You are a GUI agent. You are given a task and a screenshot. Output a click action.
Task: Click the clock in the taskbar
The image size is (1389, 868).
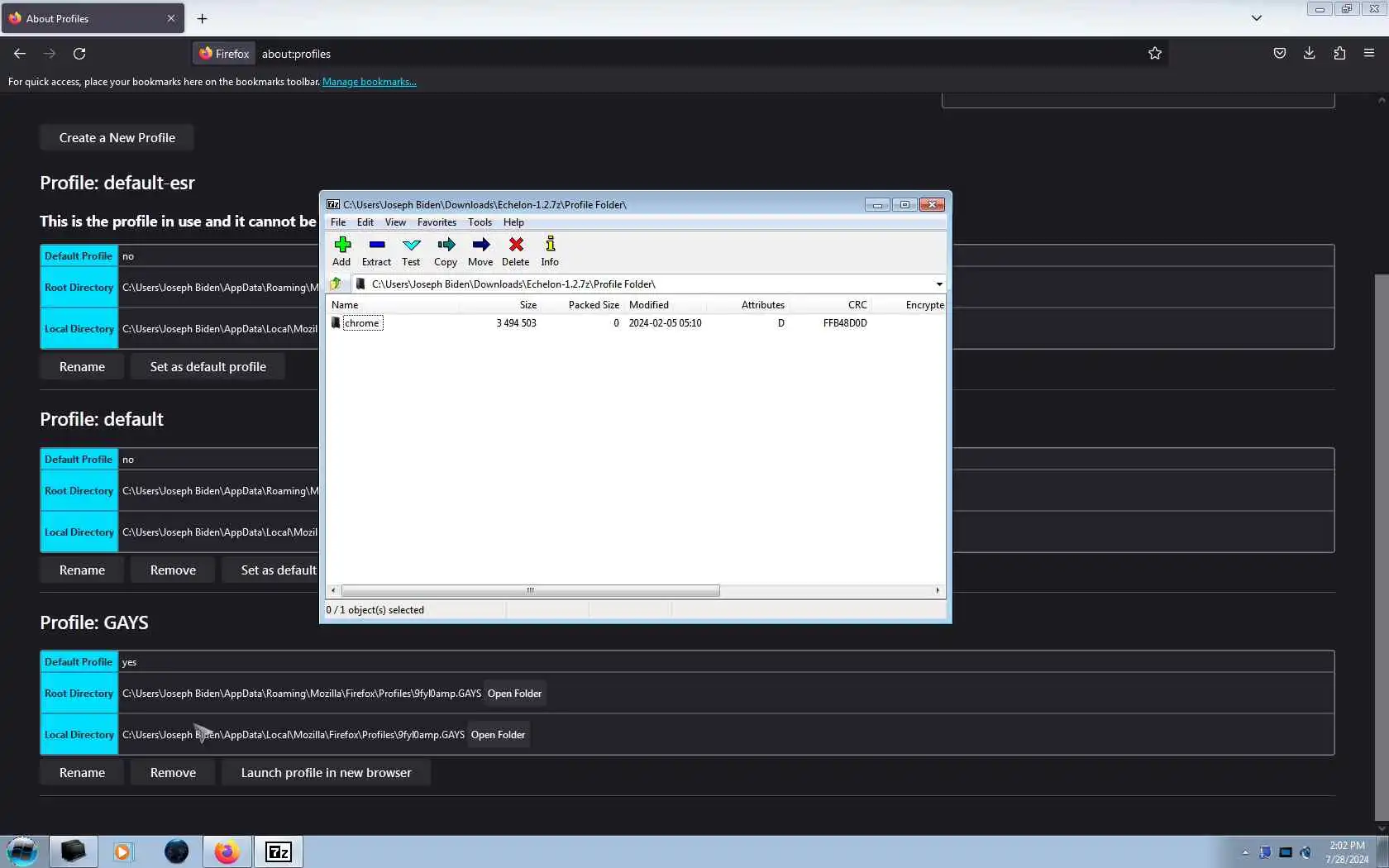(x=1347, y=852)
